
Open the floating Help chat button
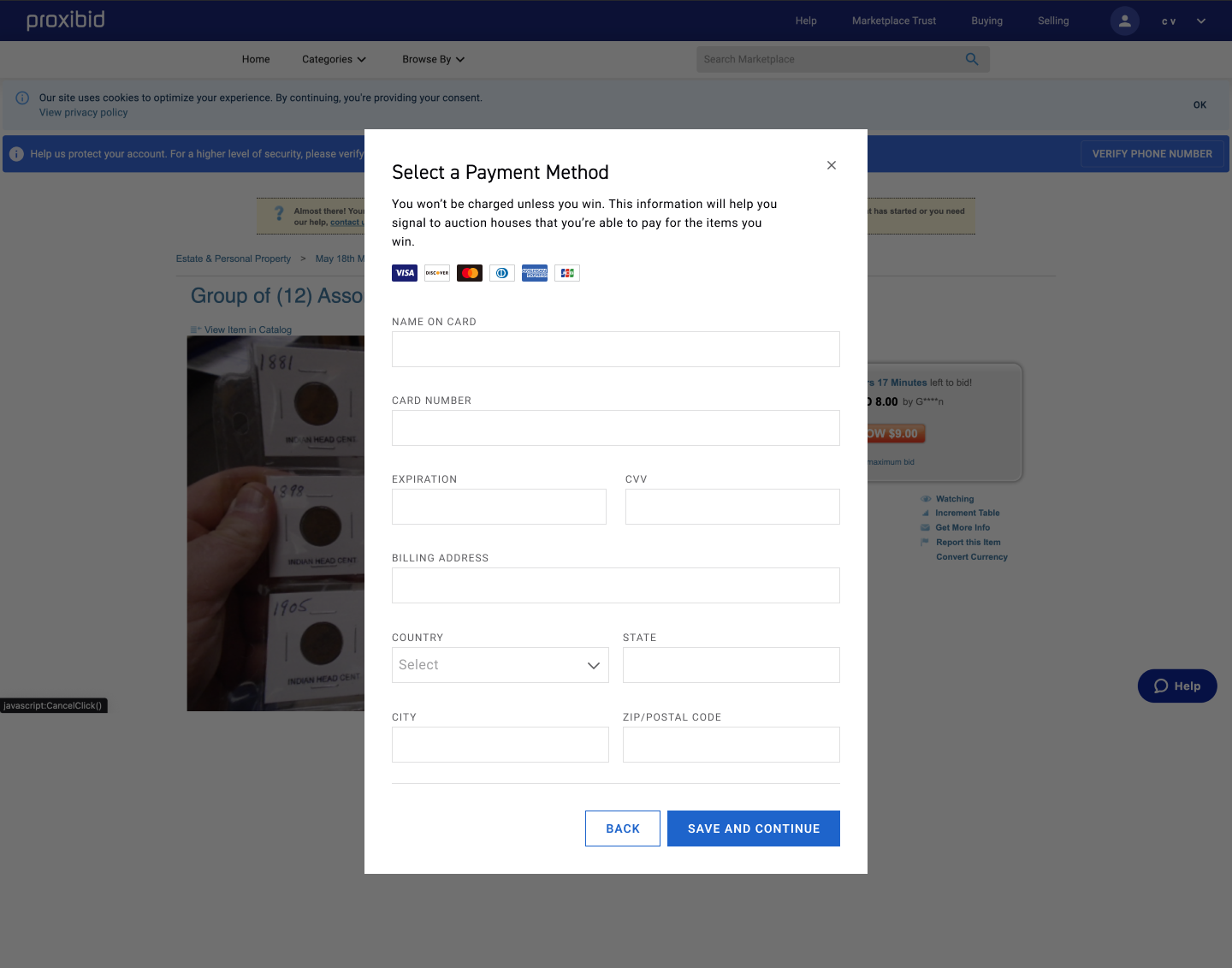click(x=1177, y=686)
